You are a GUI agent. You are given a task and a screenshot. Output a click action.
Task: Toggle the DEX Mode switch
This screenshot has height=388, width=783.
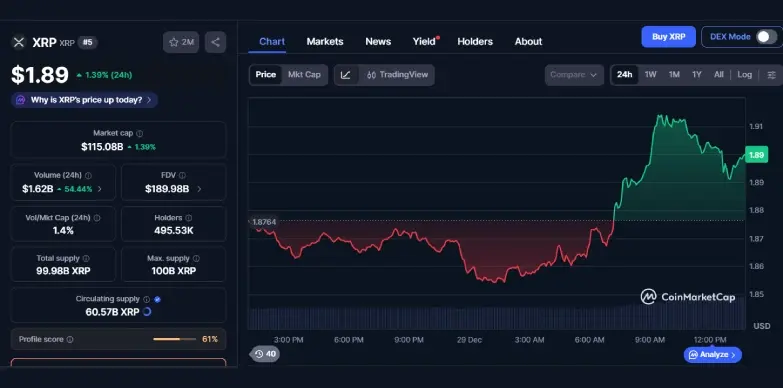click(767, 37)
